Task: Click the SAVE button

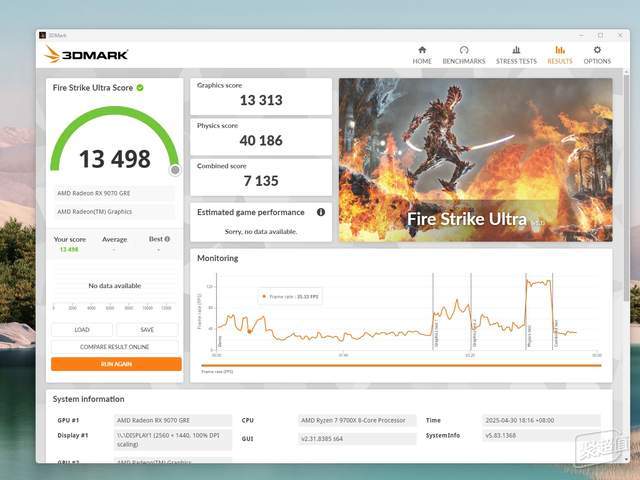Action: coord(147,329)
